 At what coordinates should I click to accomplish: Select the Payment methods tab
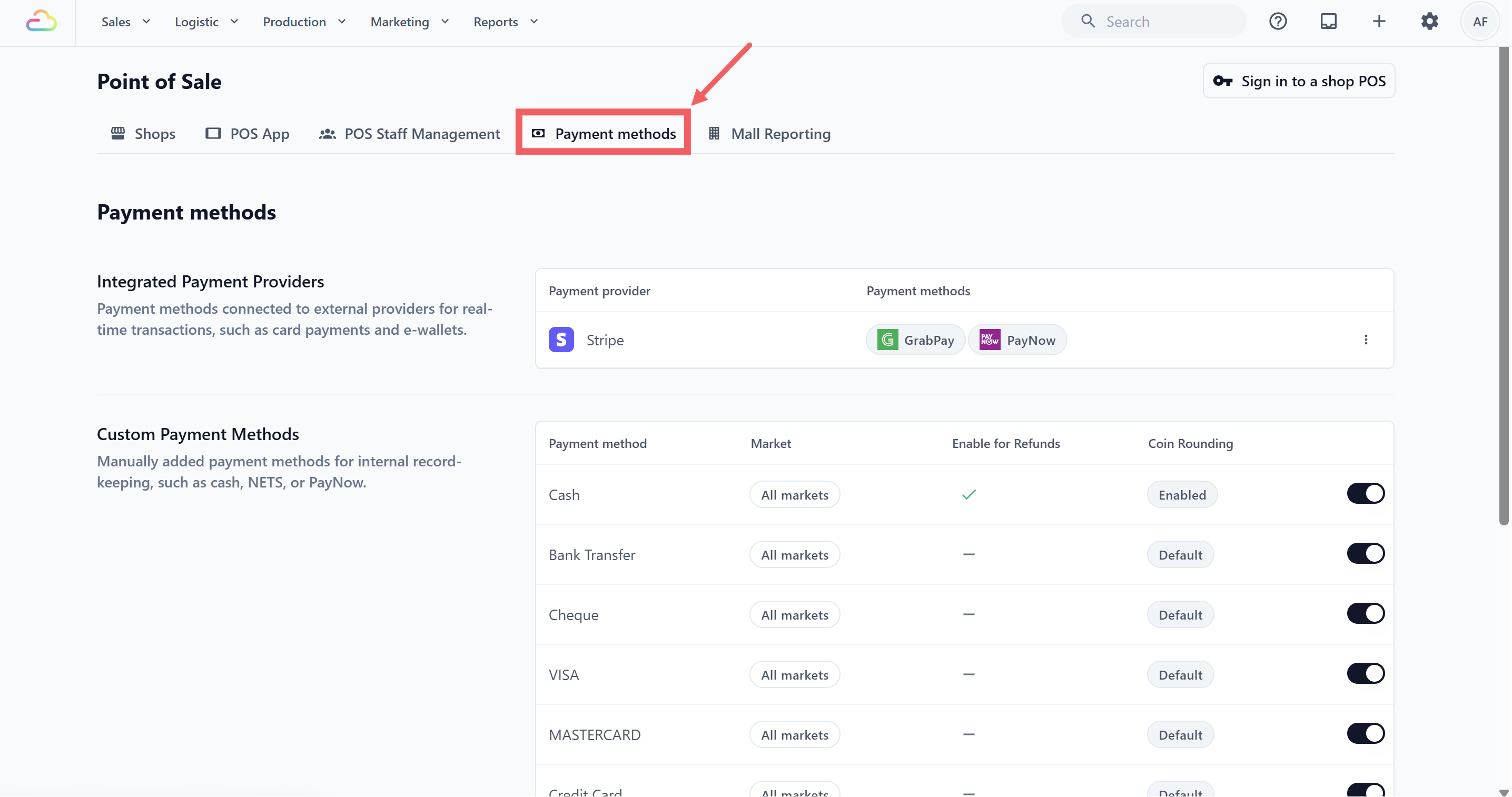(604, 134)
